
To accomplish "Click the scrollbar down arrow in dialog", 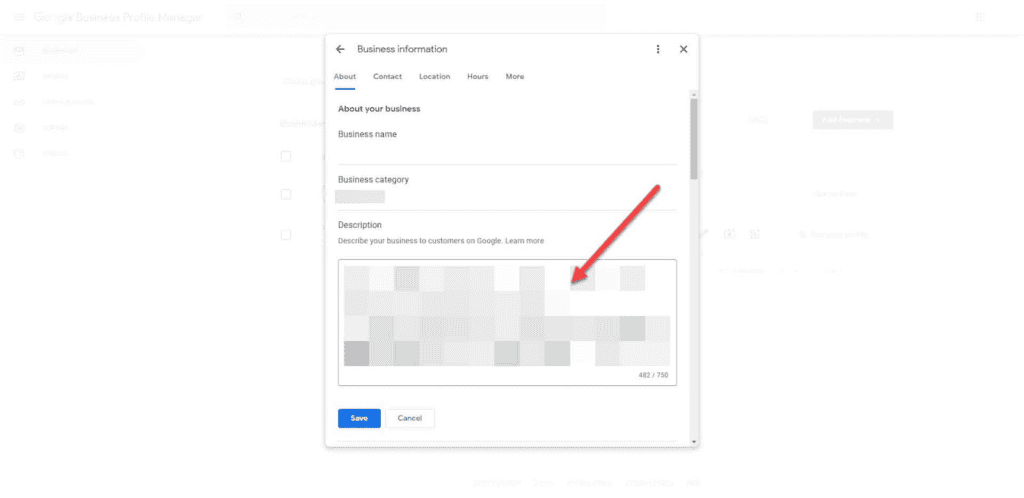I will click(x=694, y=441).
